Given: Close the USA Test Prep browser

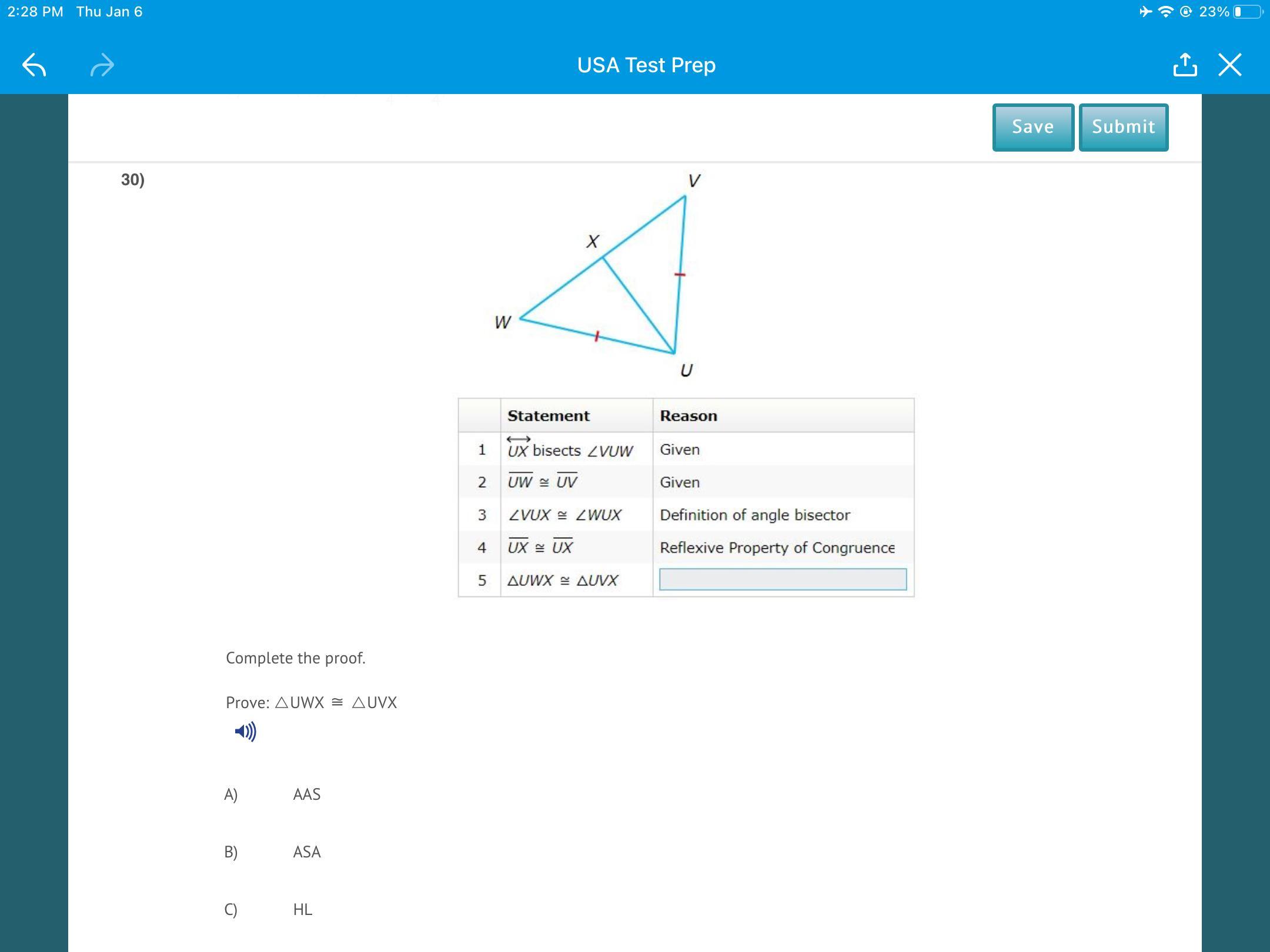Looking at the screenshot, I should [1230, 65].
